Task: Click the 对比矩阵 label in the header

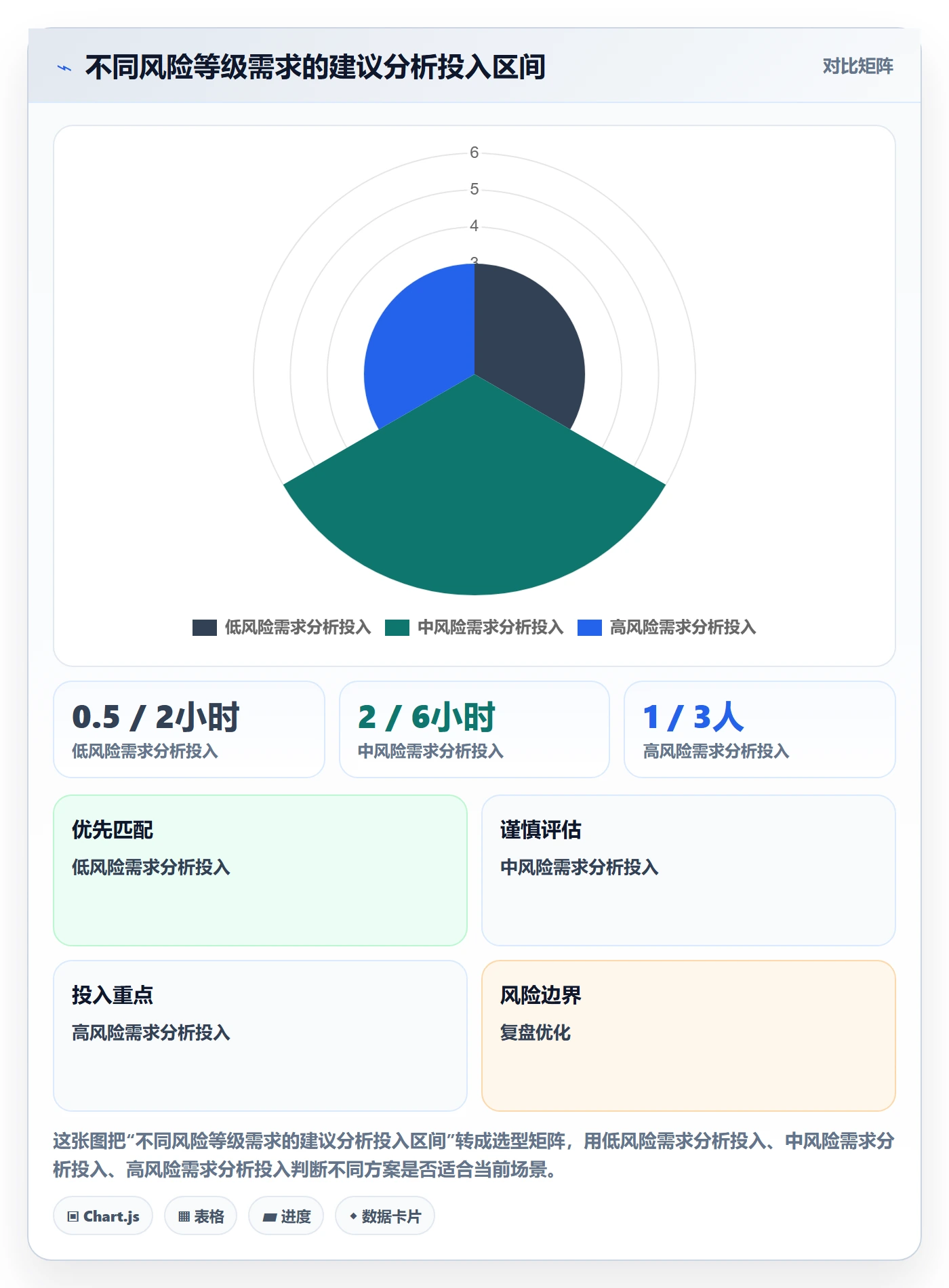Action: 858,66
